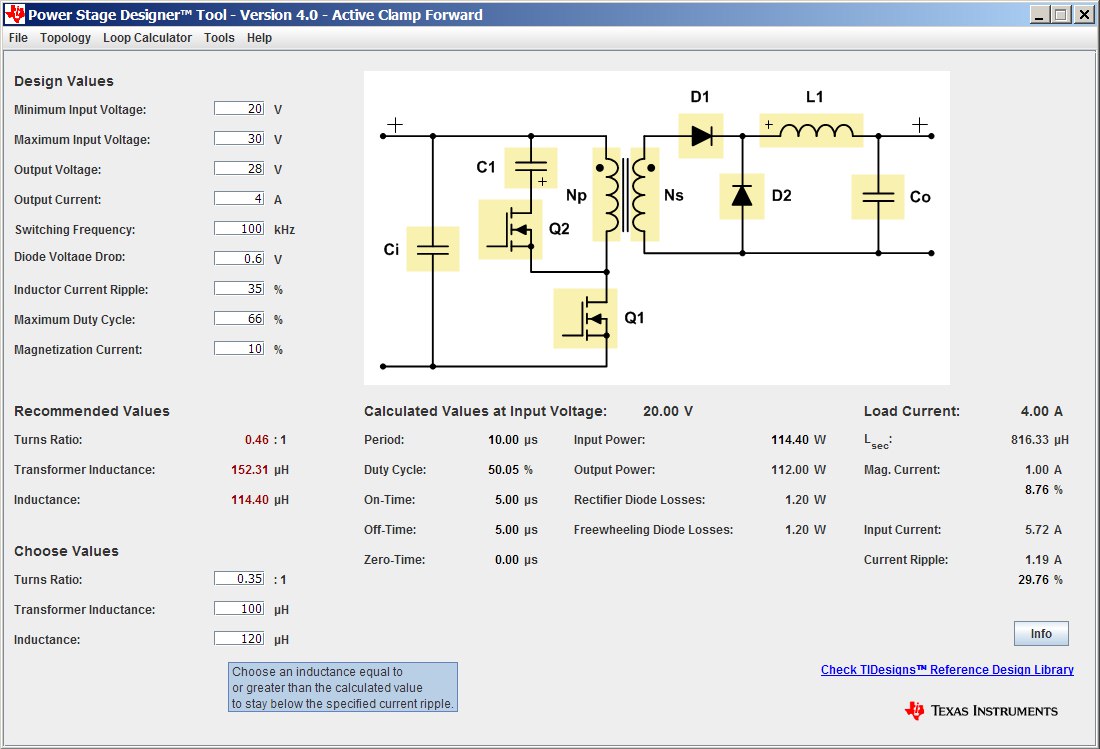
Task: Select the C1 clamp capacitor symbol
Action: point(531,168)
